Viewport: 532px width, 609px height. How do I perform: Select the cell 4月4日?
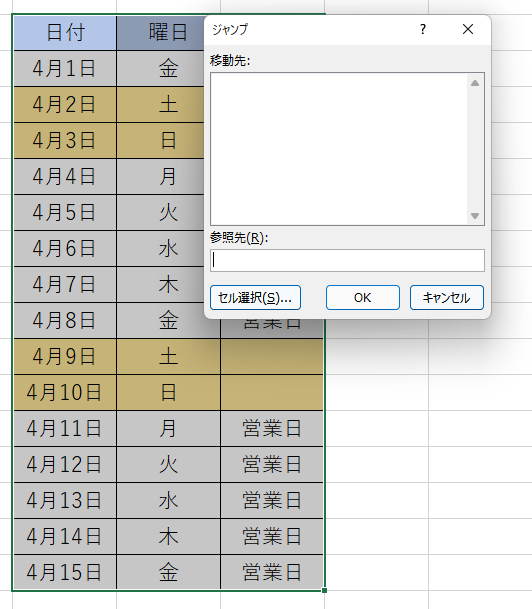coord(65,176)
